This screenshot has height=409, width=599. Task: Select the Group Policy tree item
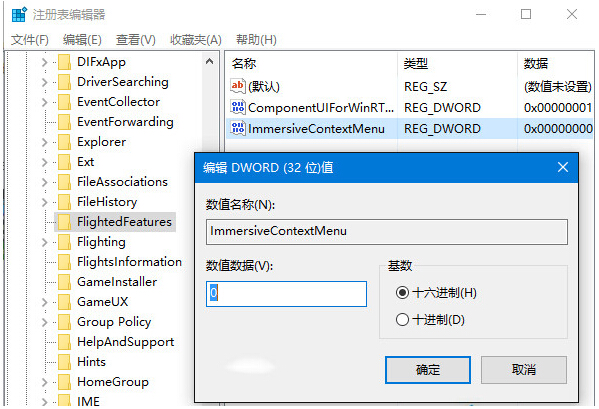point(114,322)
